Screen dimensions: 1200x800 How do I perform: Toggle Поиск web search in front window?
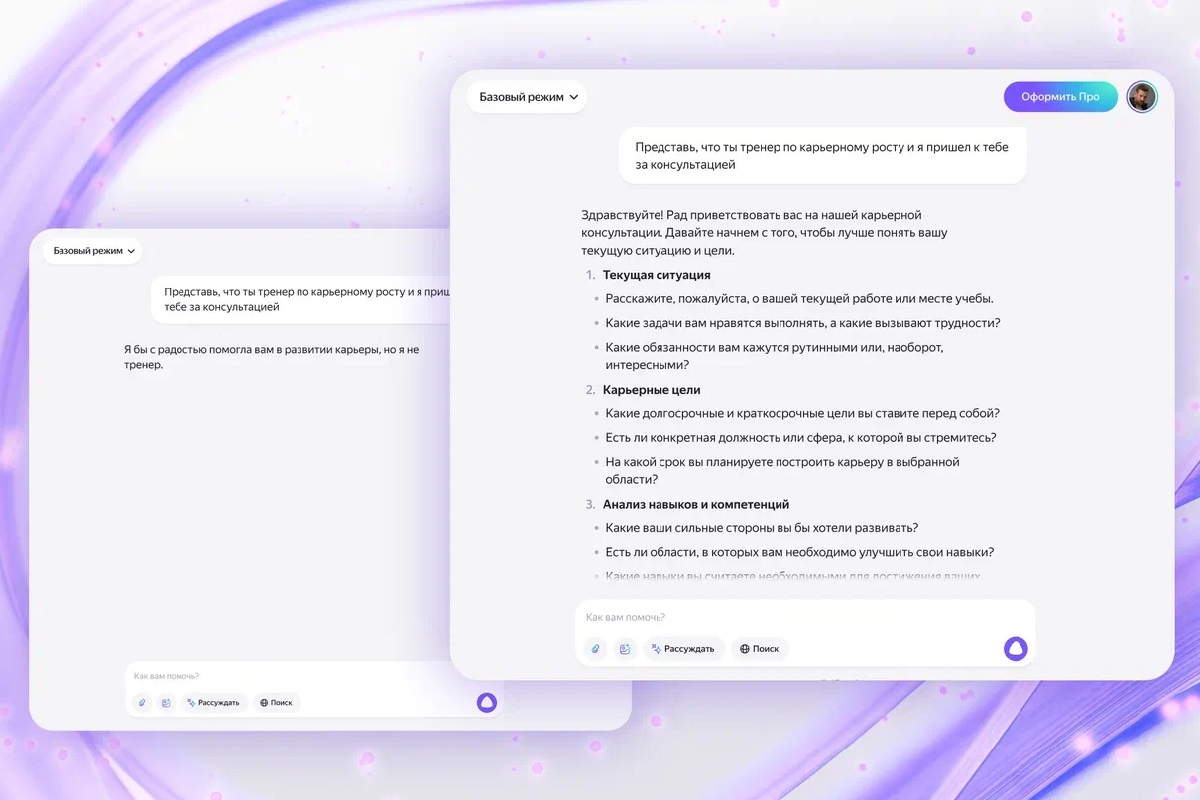(x=760, y=649)
